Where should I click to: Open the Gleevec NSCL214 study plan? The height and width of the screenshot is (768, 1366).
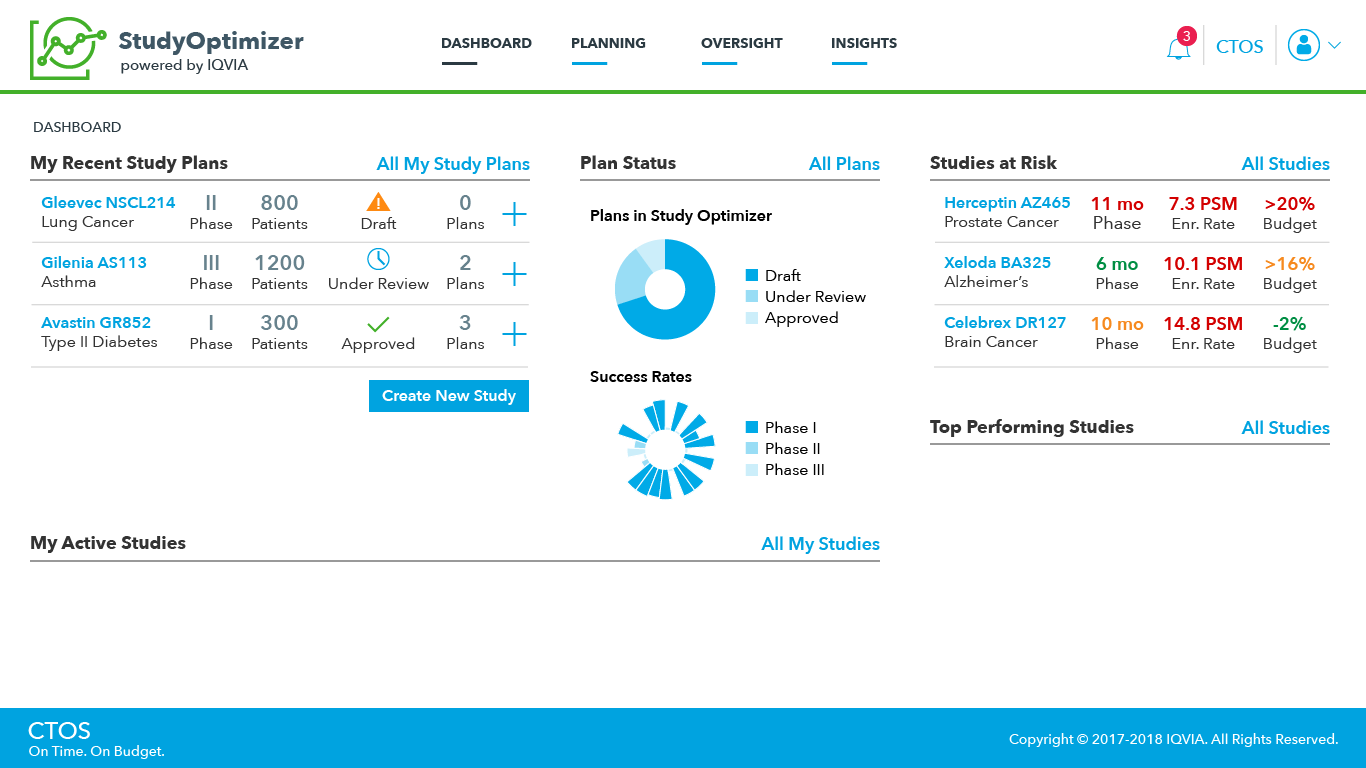tap(108, 202)
